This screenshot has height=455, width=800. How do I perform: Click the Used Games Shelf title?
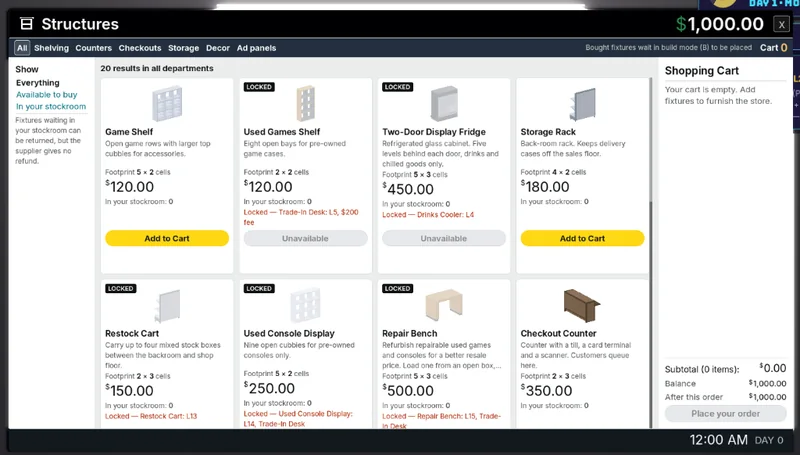pyautogui.click(x=282, y=132)
